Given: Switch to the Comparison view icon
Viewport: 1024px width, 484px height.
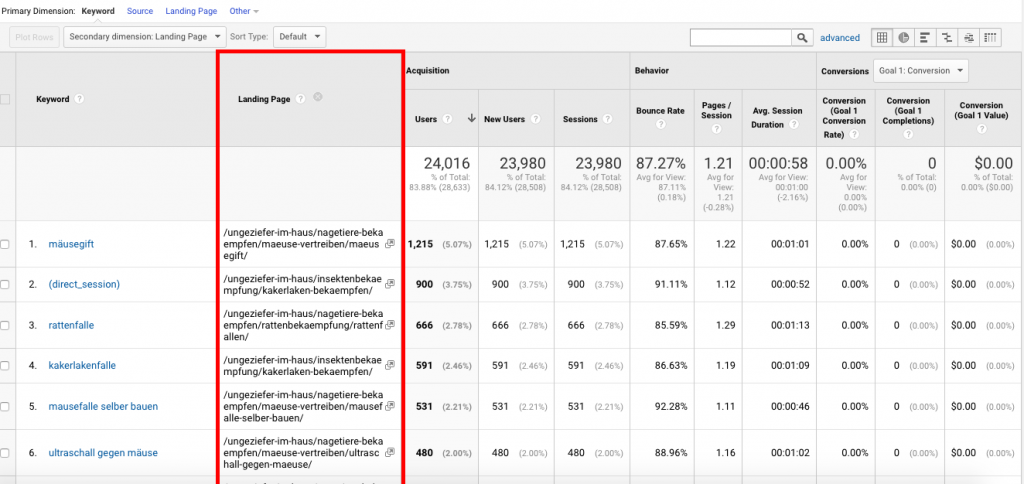Looking at the screenshot, I should tap(946, 38).
